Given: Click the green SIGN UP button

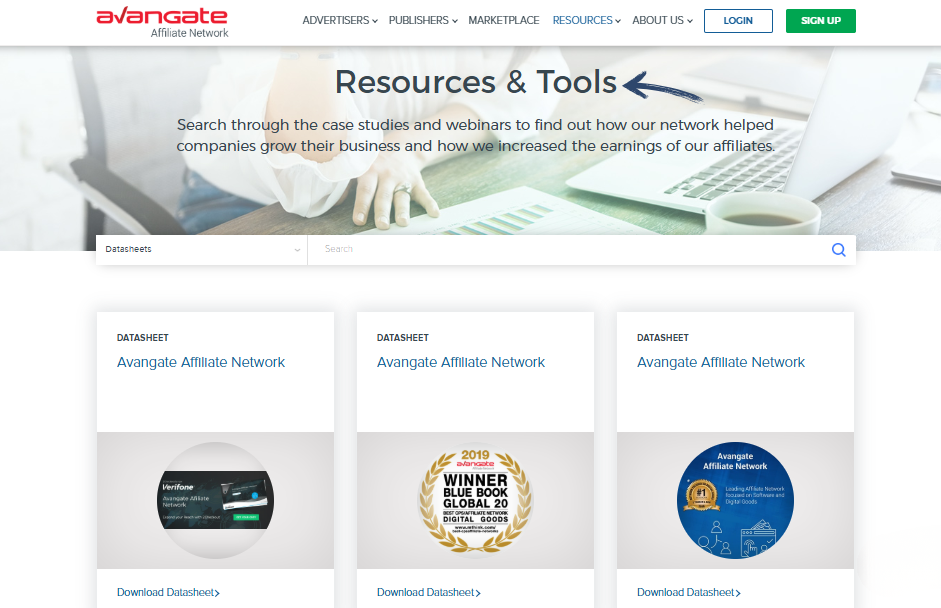Looking at the screenshot, I should tap(820, 20).
